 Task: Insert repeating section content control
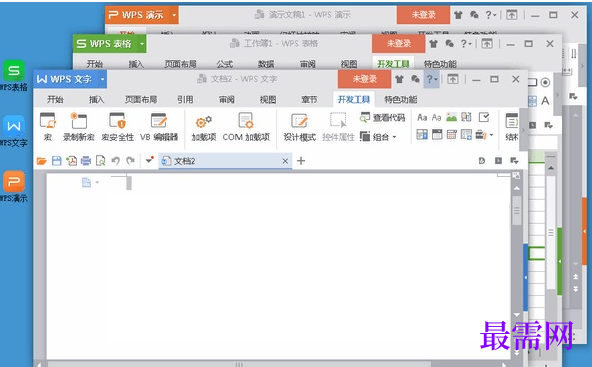(467, 134)
